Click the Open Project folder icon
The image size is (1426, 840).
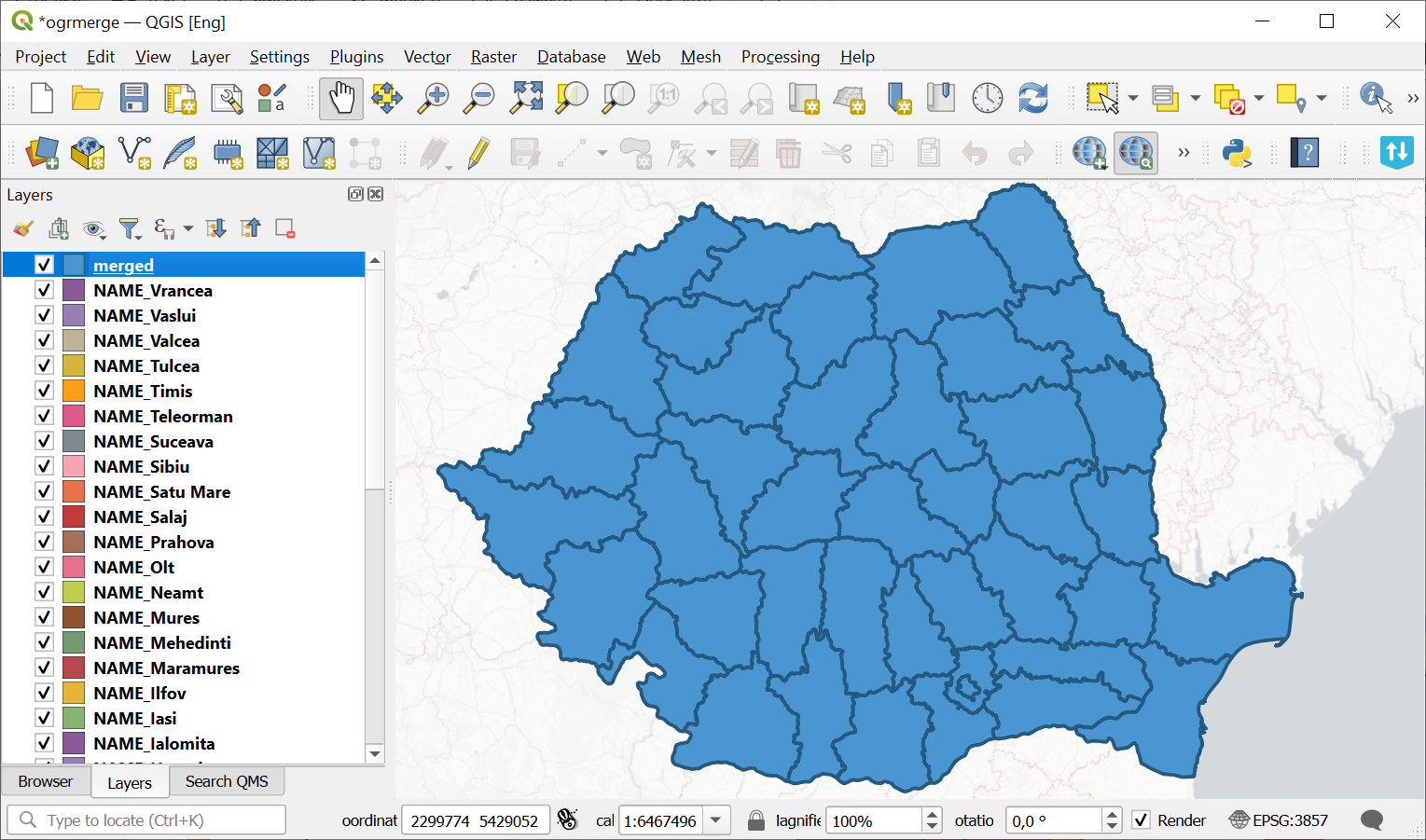pos(87,98)
